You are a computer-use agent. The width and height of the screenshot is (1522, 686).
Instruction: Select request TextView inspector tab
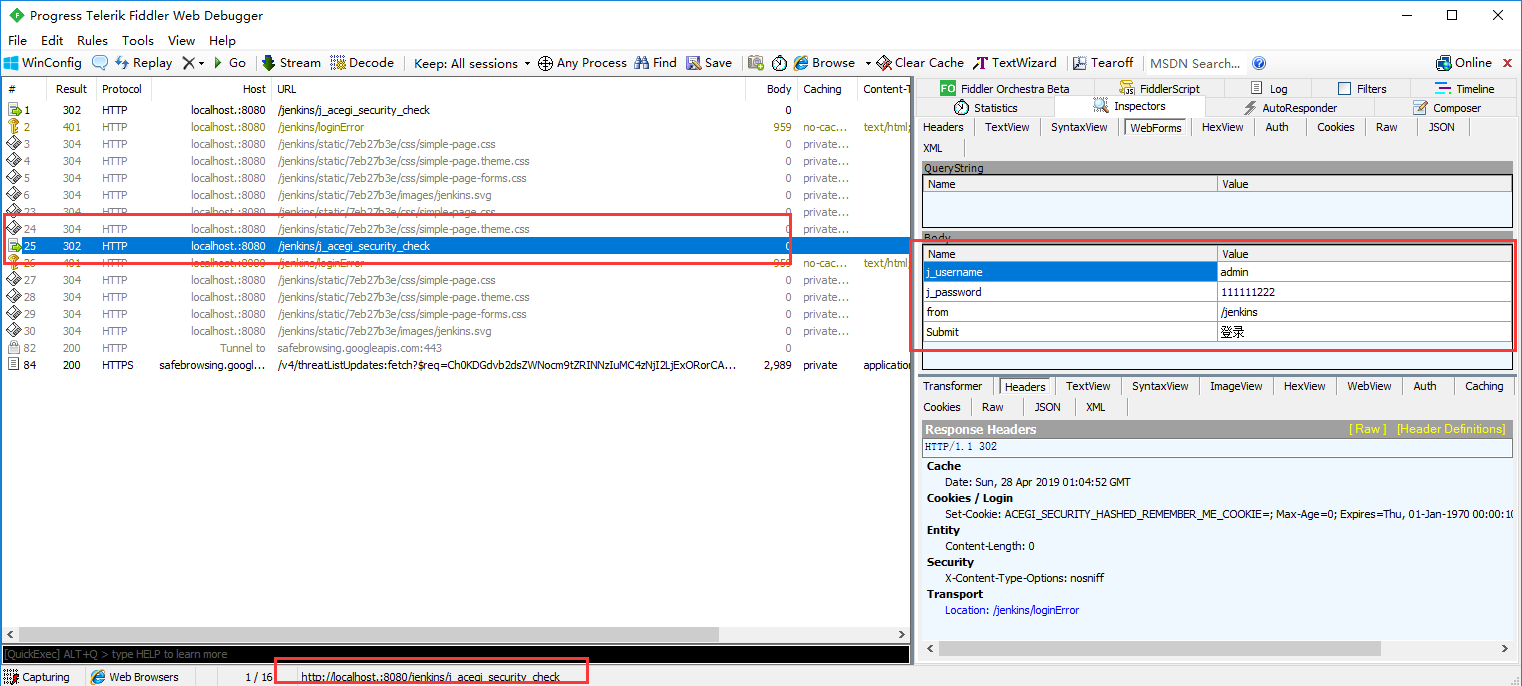tap(1007, 128)
